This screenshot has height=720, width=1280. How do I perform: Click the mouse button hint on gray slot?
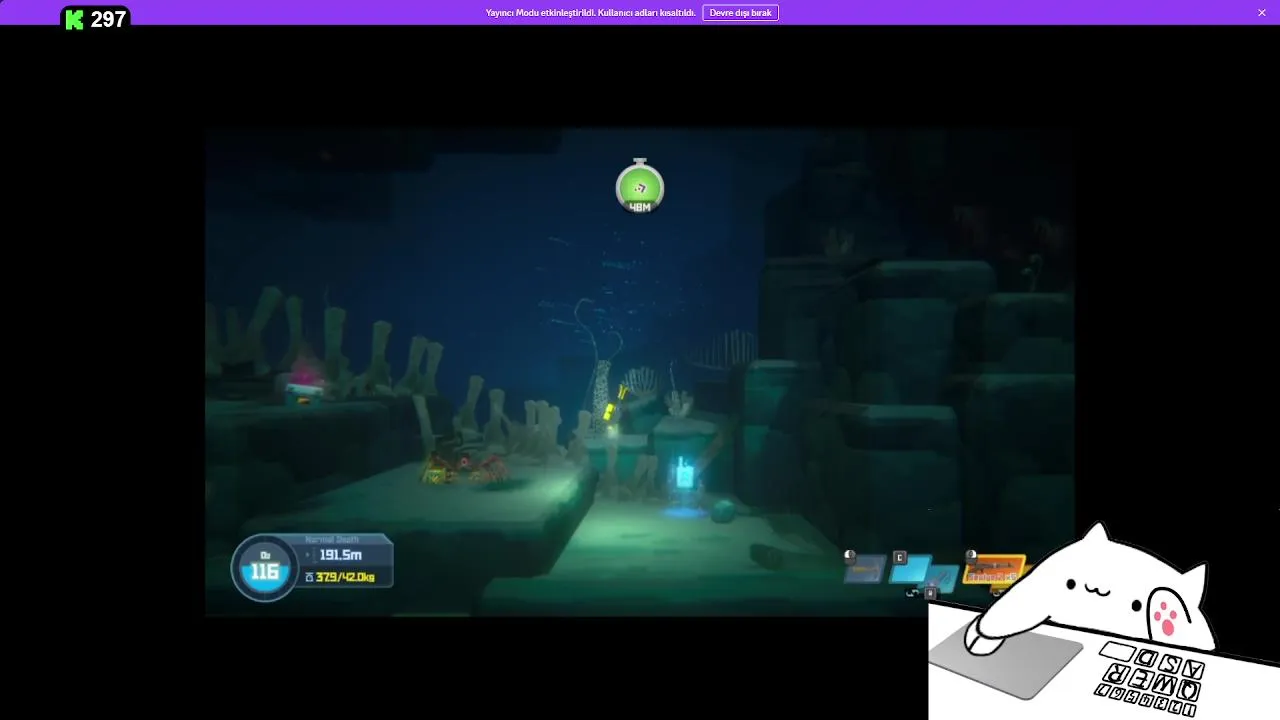click(849, 556)
